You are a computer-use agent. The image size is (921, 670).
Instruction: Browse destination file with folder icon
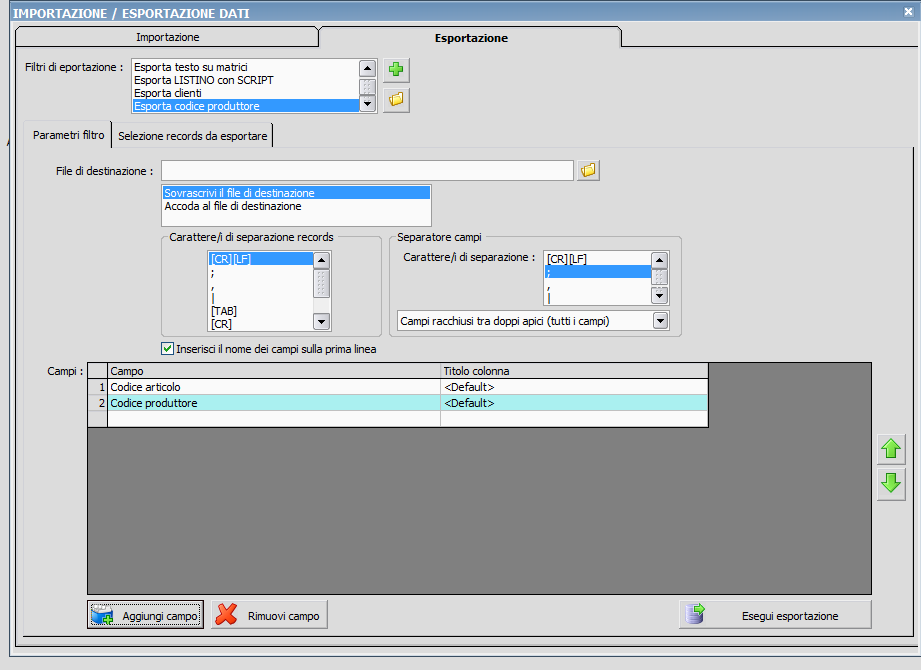click(588, 171)
